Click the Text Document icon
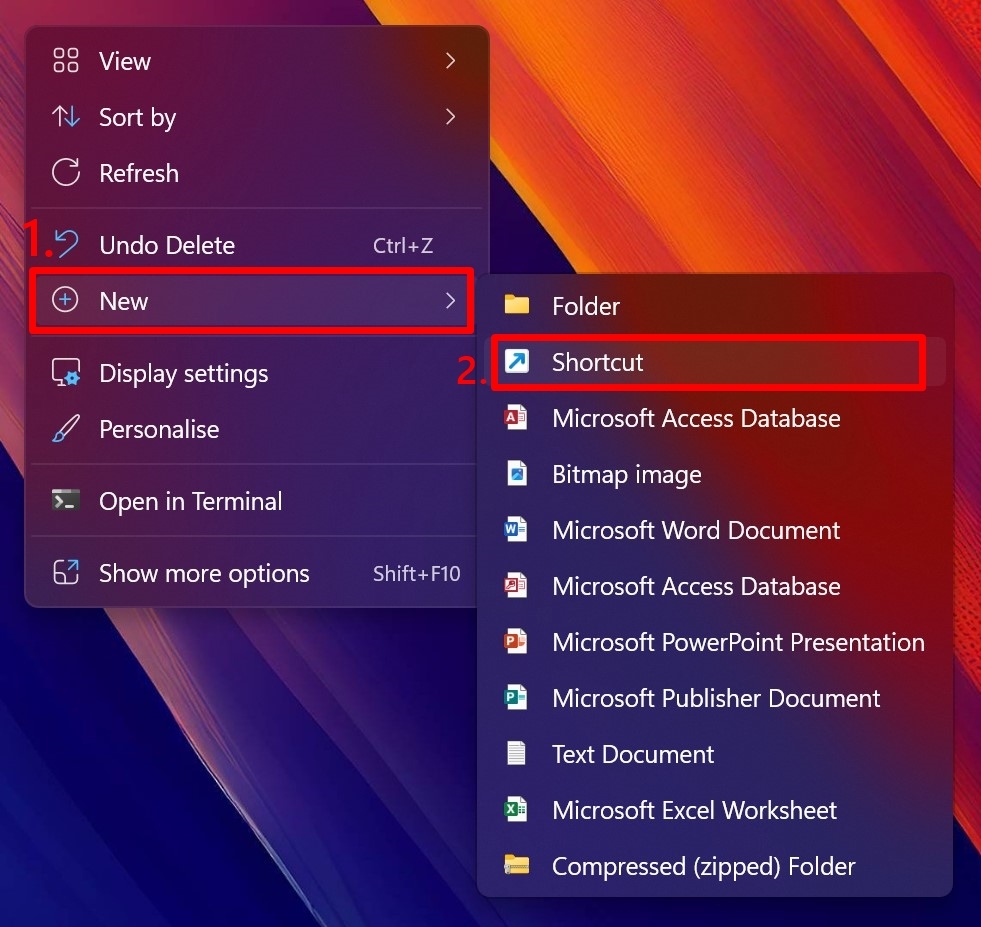Screen dimensions: 981x927 point(516,754)
